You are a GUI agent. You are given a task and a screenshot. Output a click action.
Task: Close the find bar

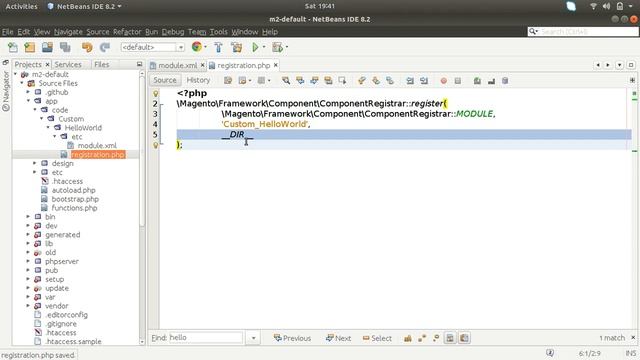(x=633, y=338)
